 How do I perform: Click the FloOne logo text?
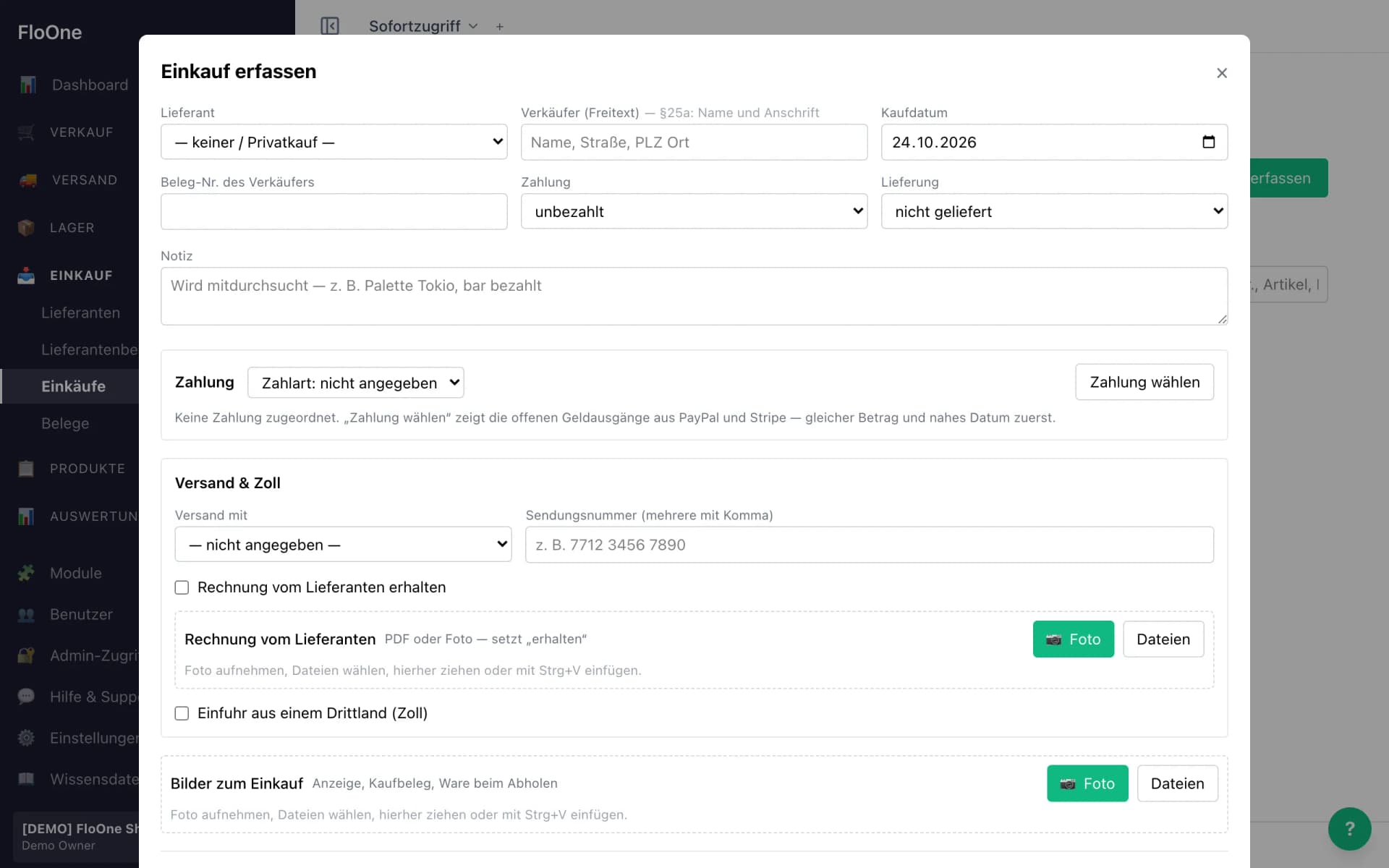tap(50, 33)
